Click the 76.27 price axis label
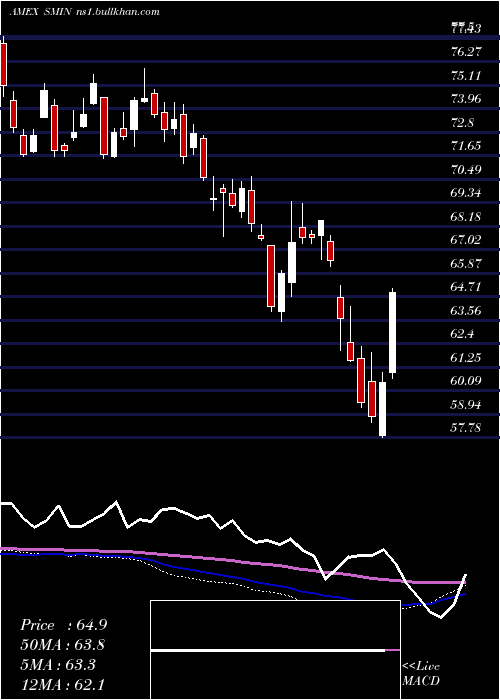The image size is (500, 700). click(466, 51)
